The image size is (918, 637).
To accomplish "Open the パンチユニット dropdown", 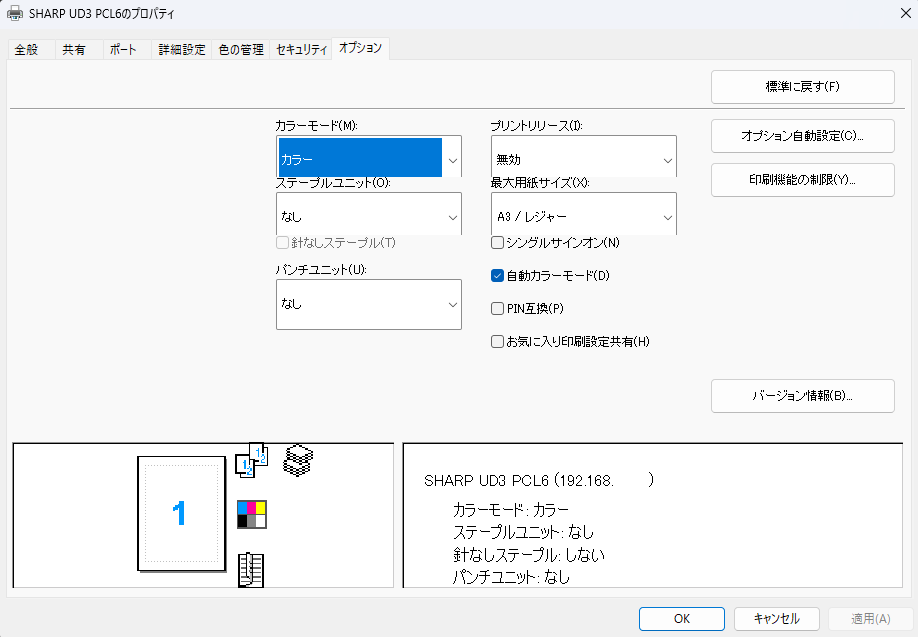I will [x=369, y=304].
